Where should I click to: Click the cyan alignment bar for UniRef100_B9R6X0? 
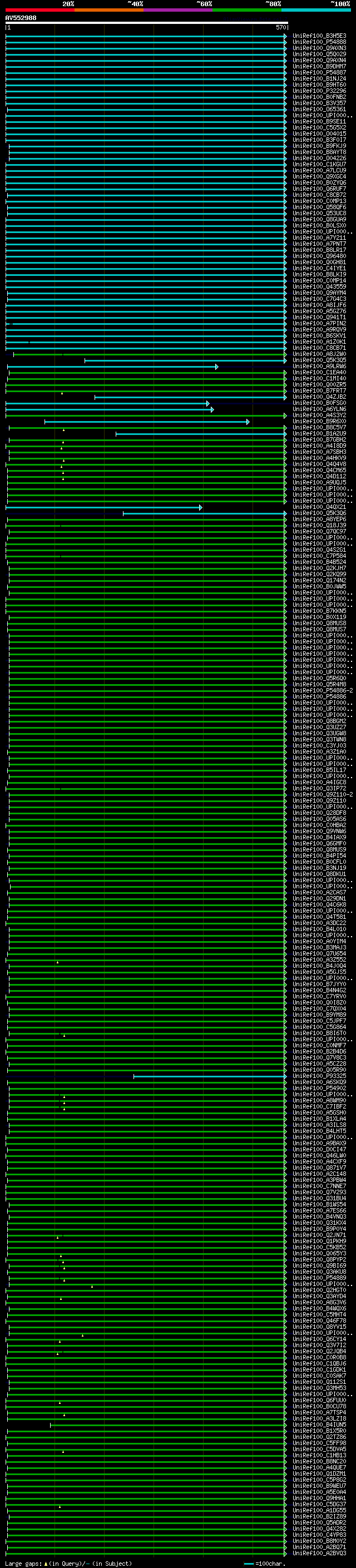(147, 422)
